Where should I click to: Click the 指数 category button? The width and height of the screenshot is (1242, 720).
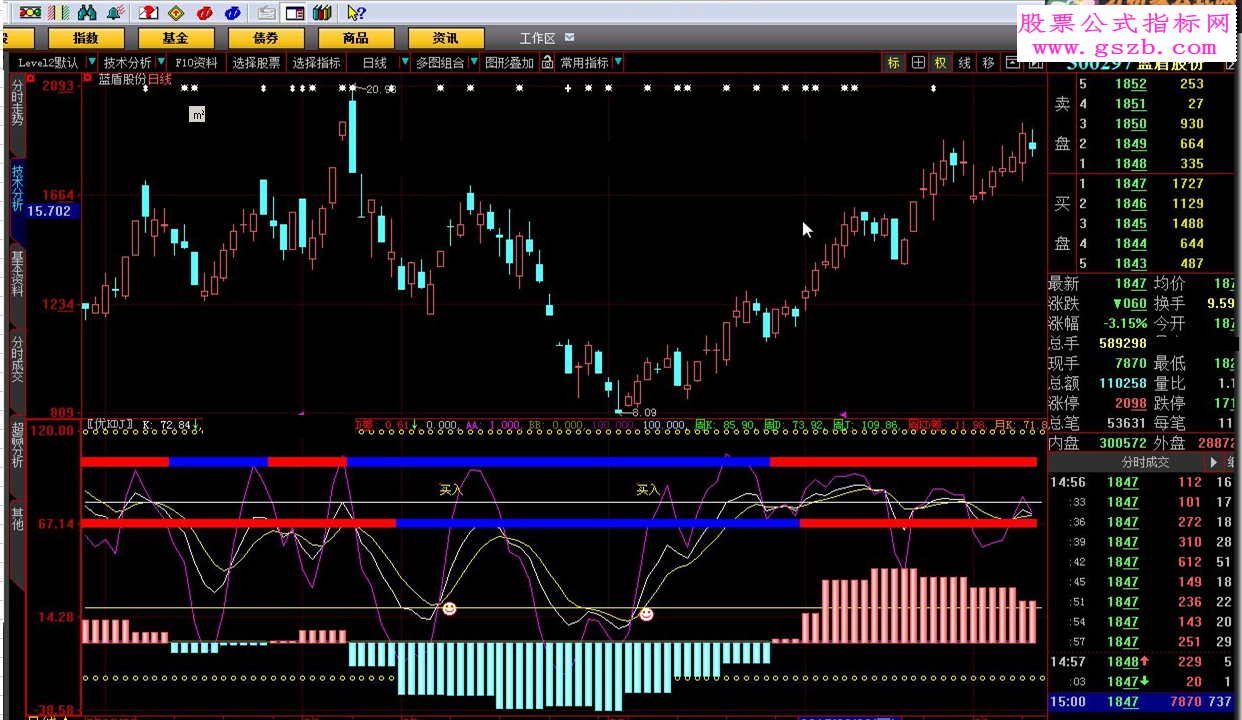[x=86, y=38]
